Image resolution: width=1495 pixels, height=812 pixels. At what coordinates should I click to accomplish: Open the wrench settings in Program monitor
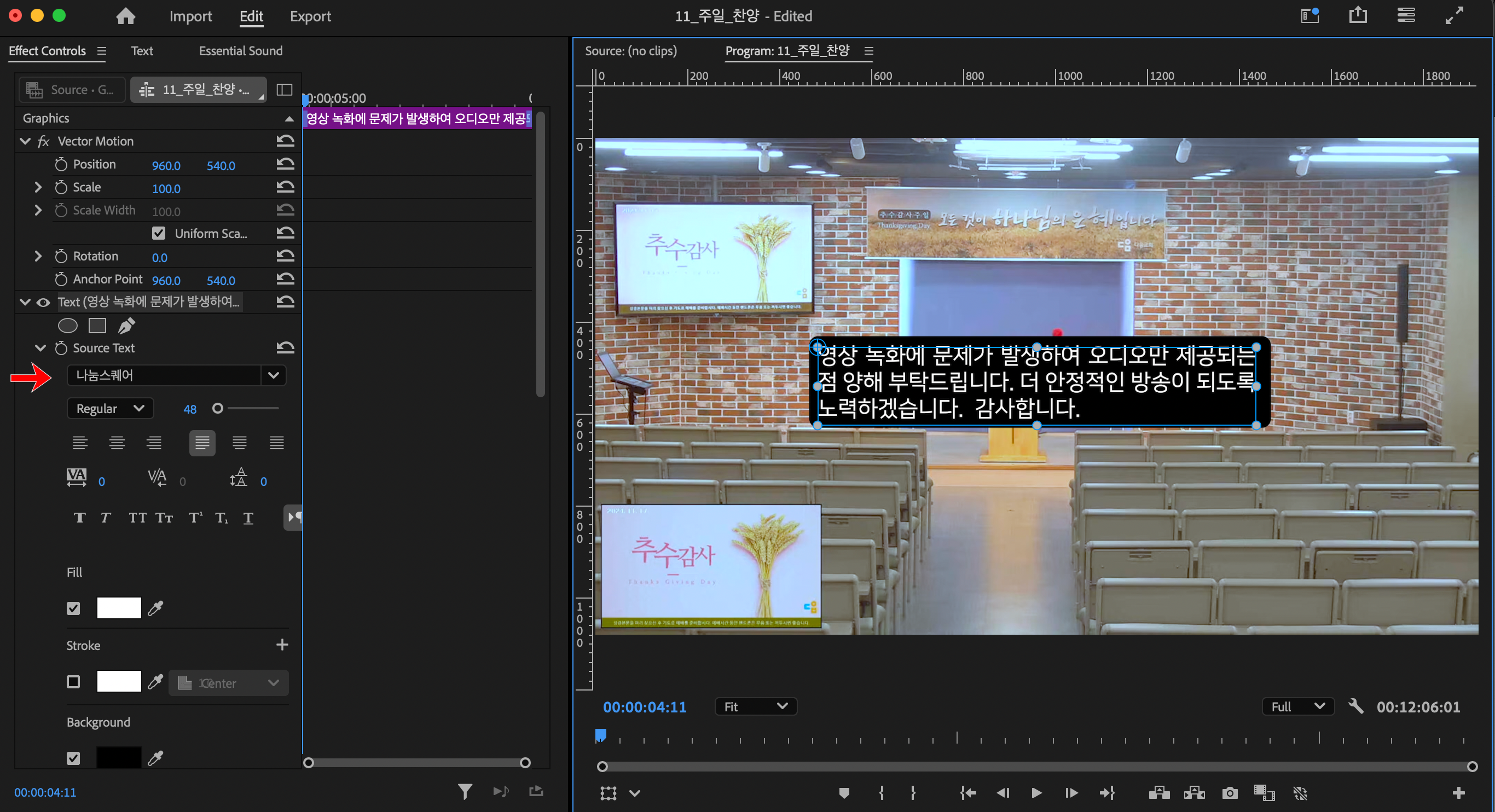tap(1355, 706)
